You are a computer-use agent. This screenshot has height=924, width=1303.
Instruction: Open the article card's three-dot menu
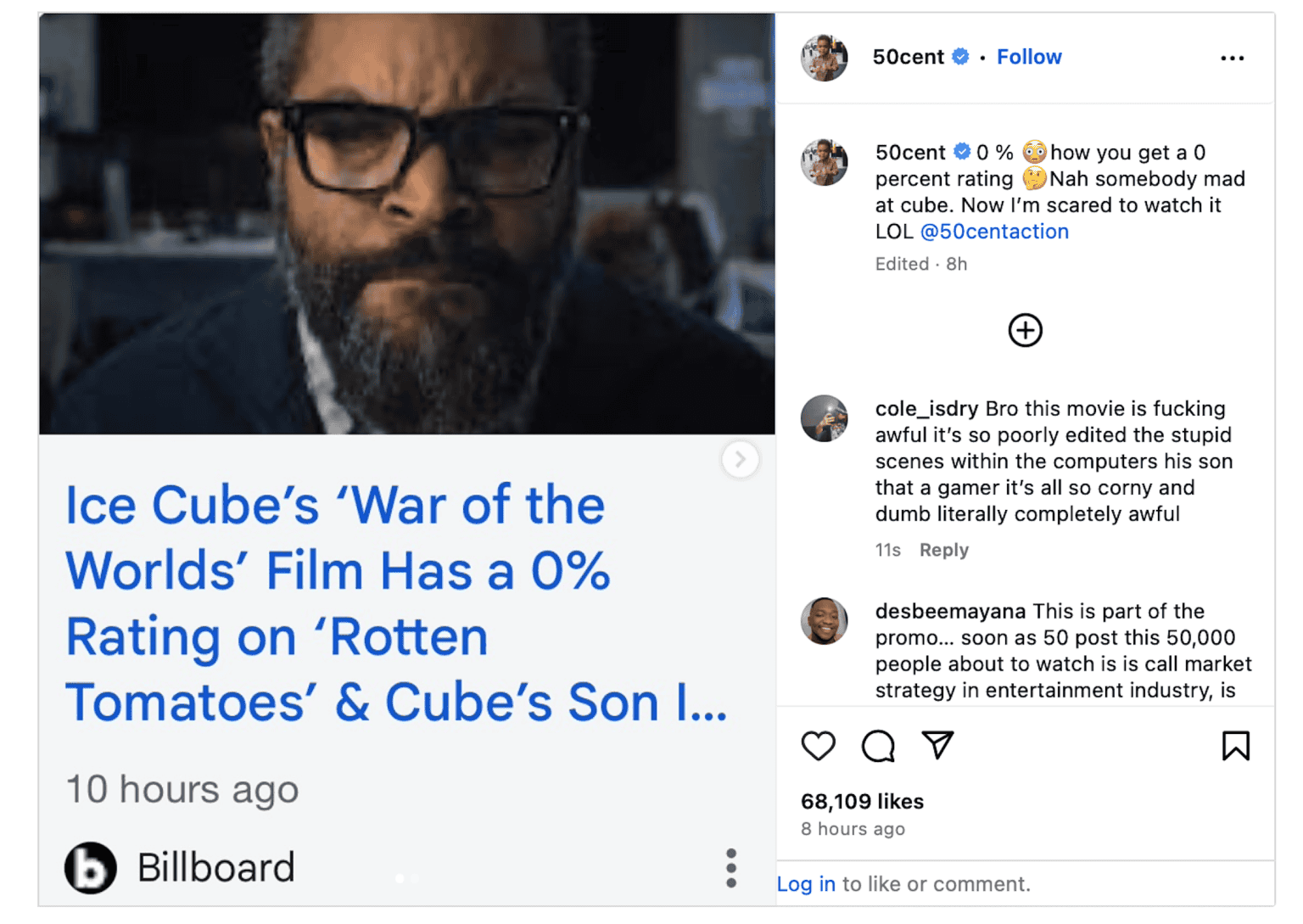pyautogui.click(x=730, y=867)
